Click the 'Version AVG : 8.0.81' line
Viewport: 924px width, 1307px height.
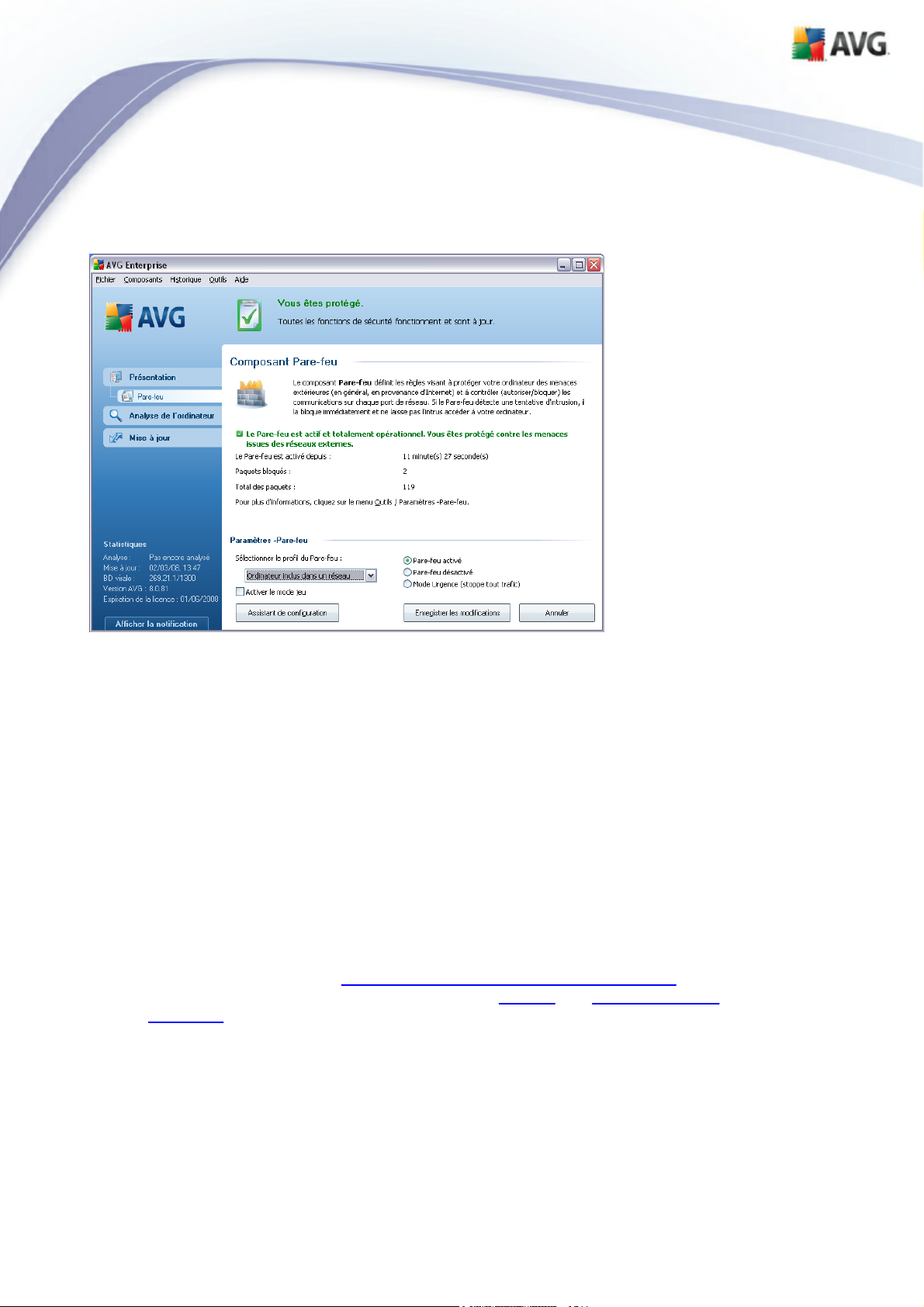pos(136,589)
